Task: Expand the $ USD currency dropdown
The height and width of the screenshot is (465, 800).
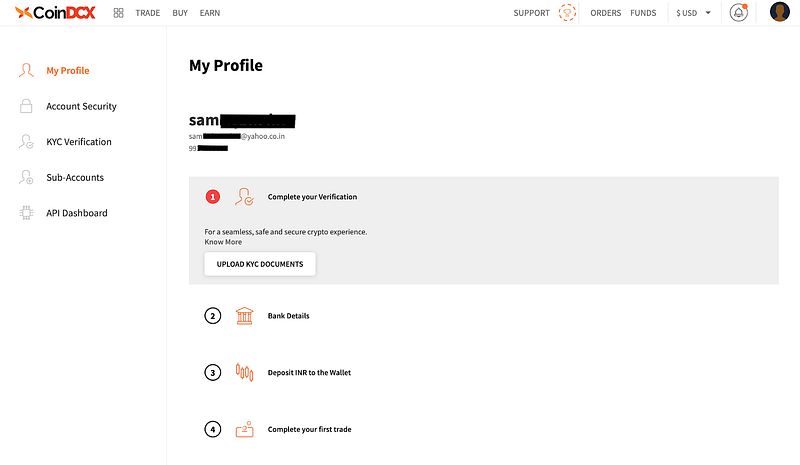Action: coord(694,13)
